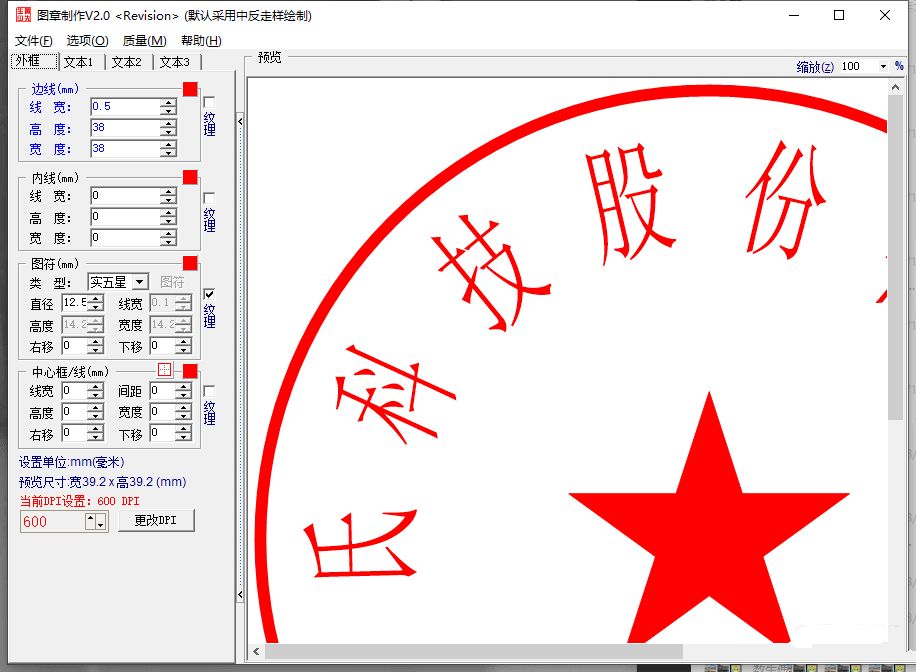Click the 边线 高度 input field
Screen dimensions: 916x672
pyautogui.click(x=123, y=128)
